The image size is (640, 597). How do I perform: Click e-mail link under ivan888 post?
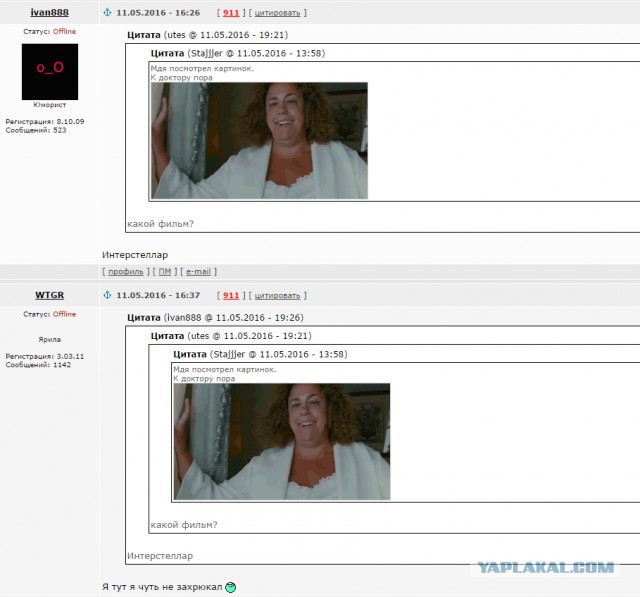[198, 272]
